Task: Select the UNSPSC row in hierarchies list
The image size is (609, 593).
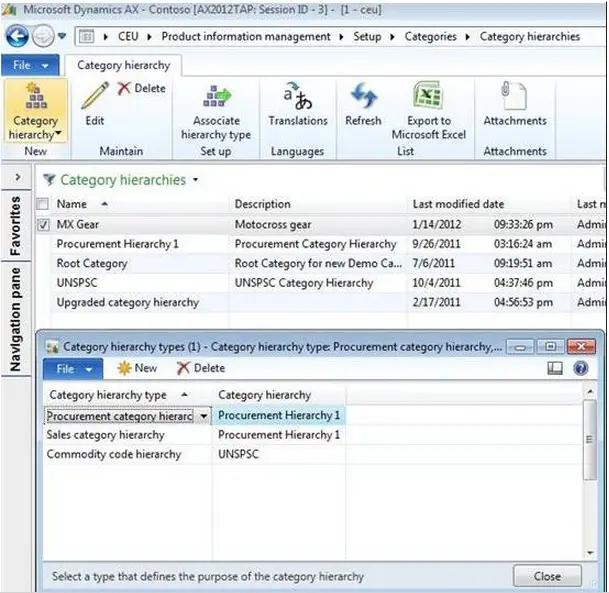Action: coord(320,283)
